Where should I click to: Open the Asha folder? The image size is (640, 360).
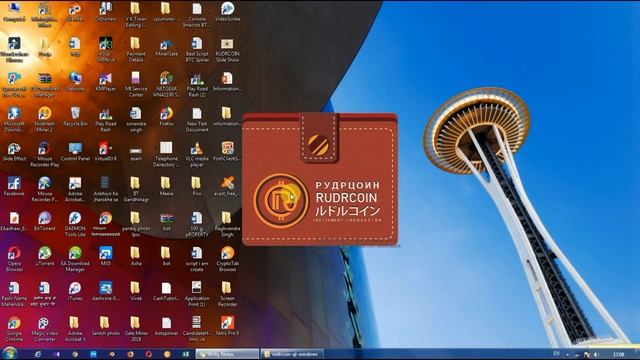pos(136,257)
